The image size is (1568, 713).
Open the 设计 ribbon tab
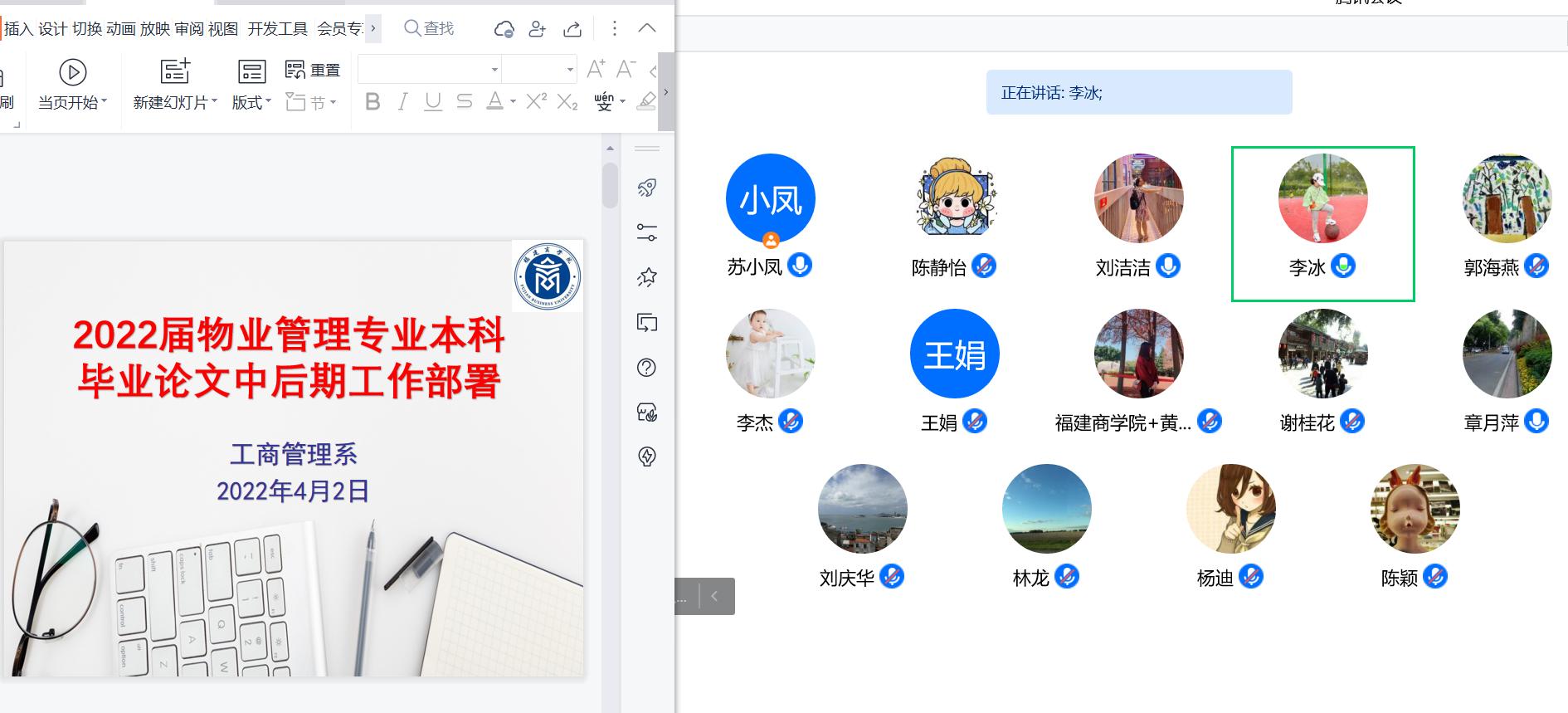[x=52, y=29]
